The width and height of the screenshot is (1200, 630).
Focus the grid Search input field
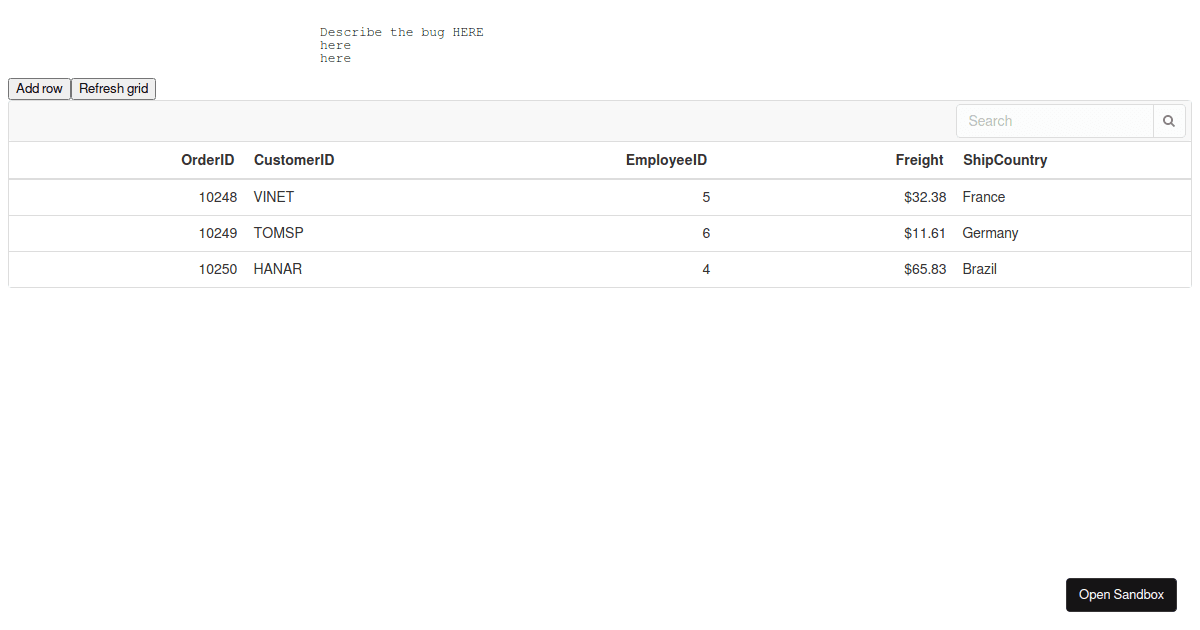click(1054, 121)
